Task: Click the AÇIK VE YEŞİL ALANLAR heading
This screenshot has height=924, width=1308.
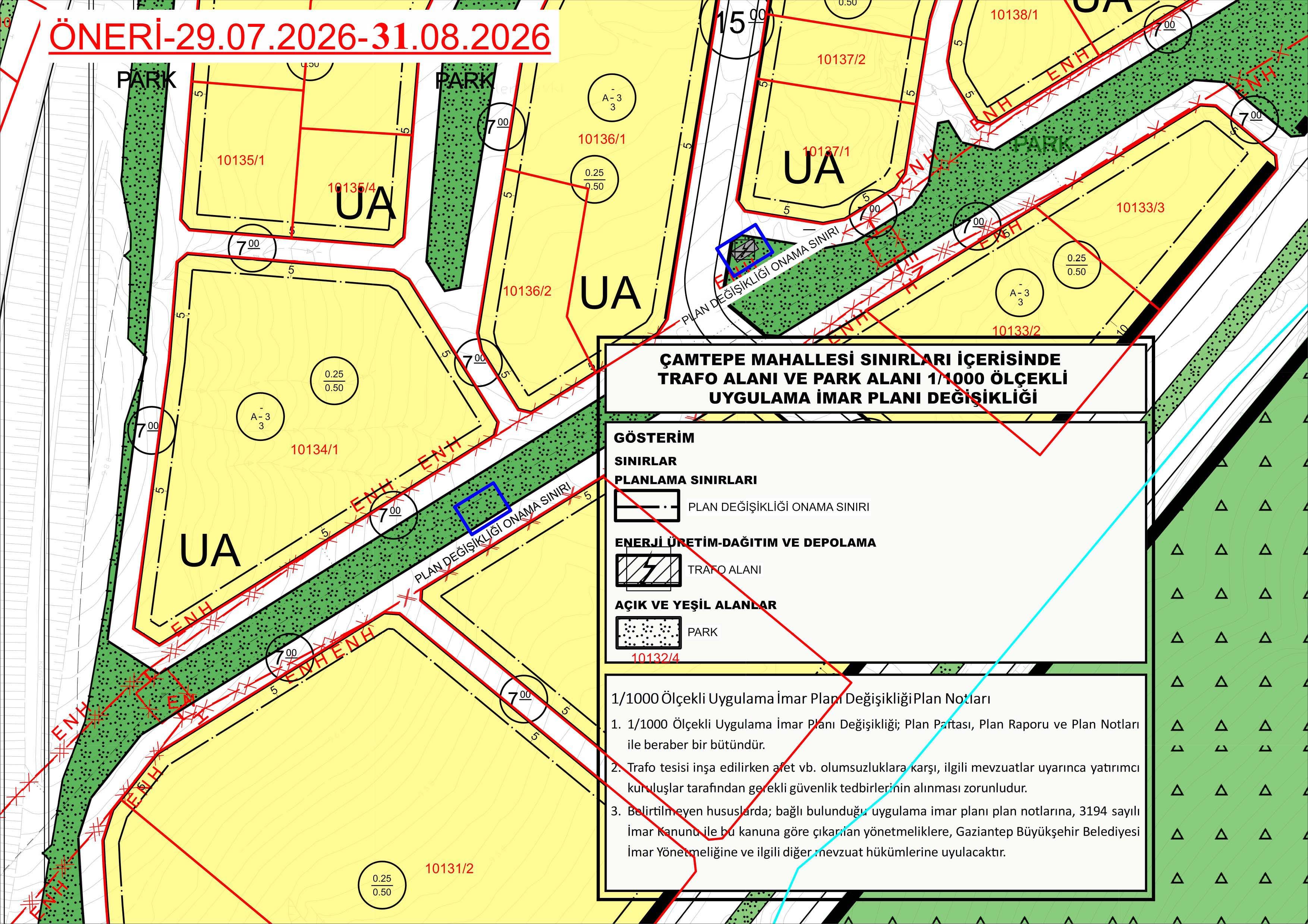Action: coord(696,605)
